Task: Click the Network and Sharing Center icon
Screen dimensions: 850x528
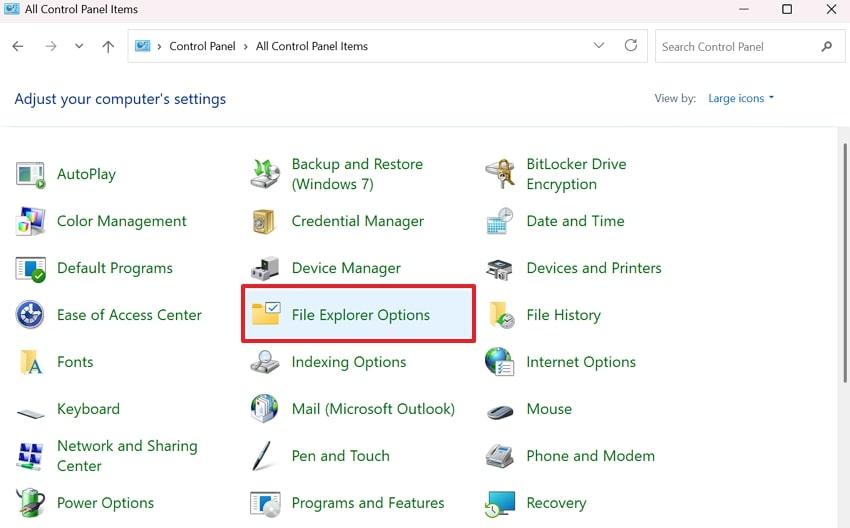Action: 30,456
